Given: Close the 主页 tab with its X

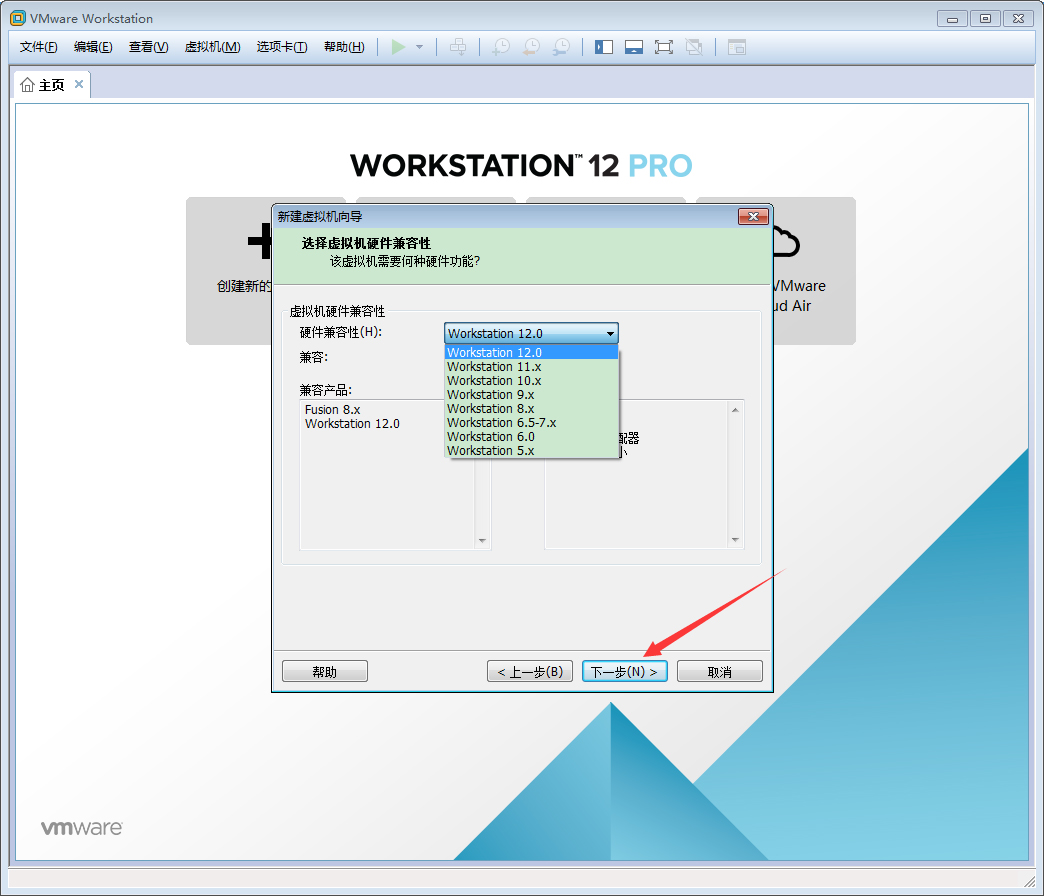Looking at the screenshot, I should pyautogui.click(x=79, y=84).
